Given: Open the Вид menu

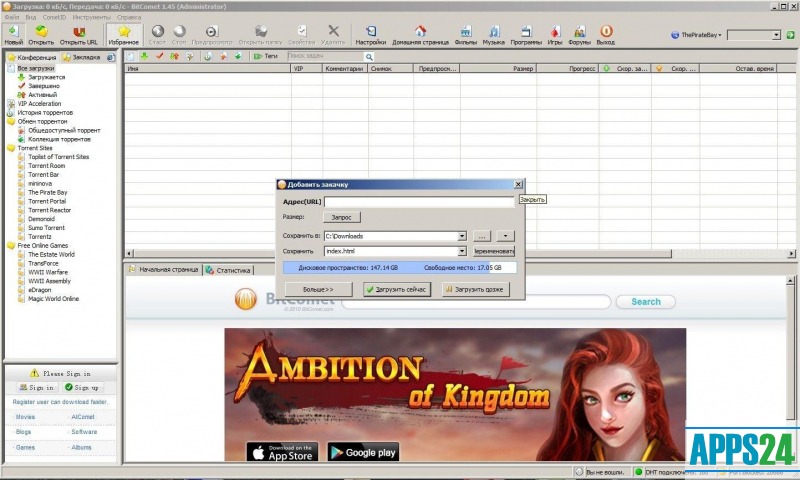Looking at the screenshot, I should [x=31, y=17].
